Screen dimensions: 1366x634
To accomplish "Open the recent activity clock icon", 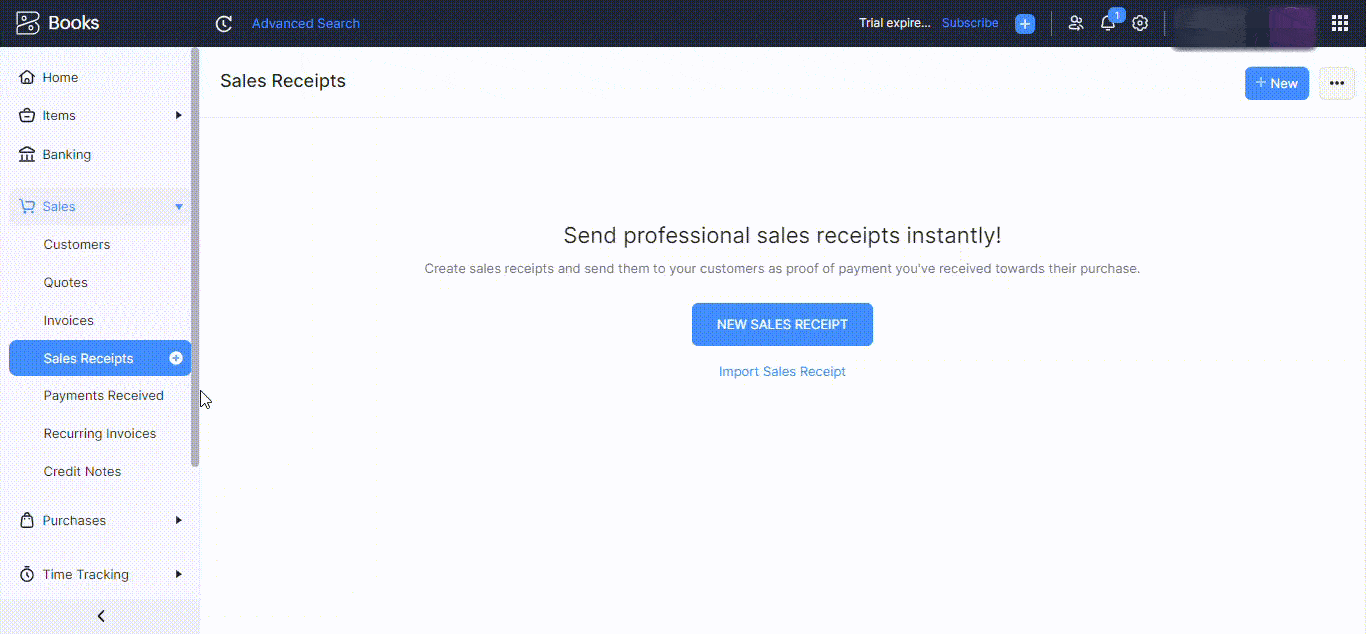I will [x=224, y=23].
